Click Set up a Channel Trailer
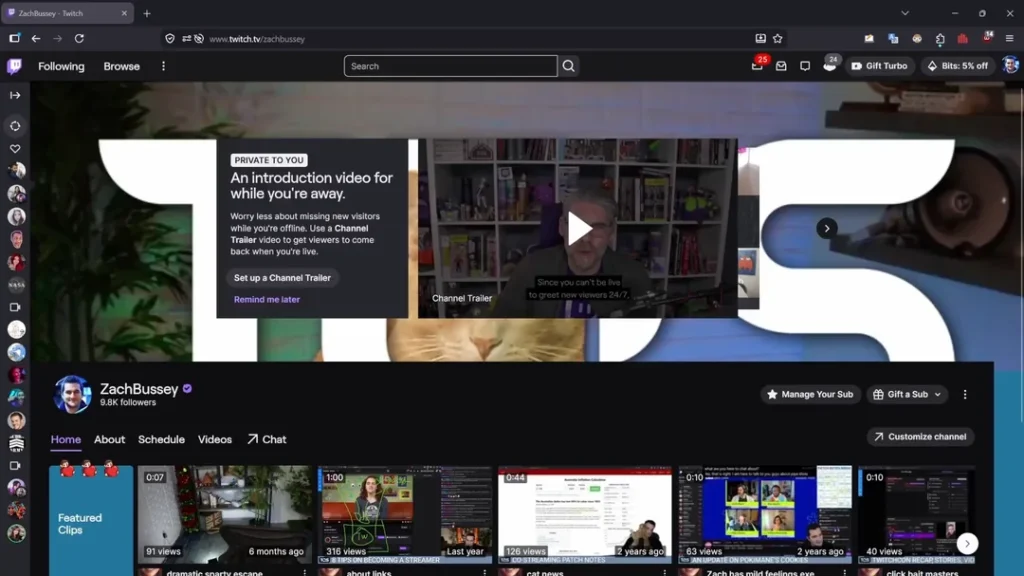Screen dimensions: 1024x576 282,278
